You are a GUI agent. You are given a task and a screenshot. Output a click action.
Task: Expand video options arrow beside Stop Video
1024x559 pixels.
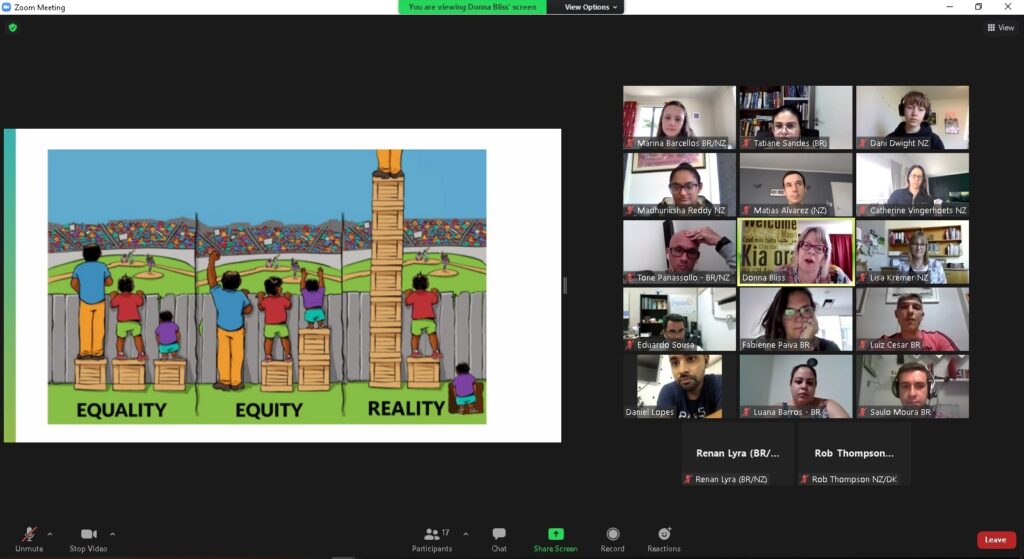[112, 533]
